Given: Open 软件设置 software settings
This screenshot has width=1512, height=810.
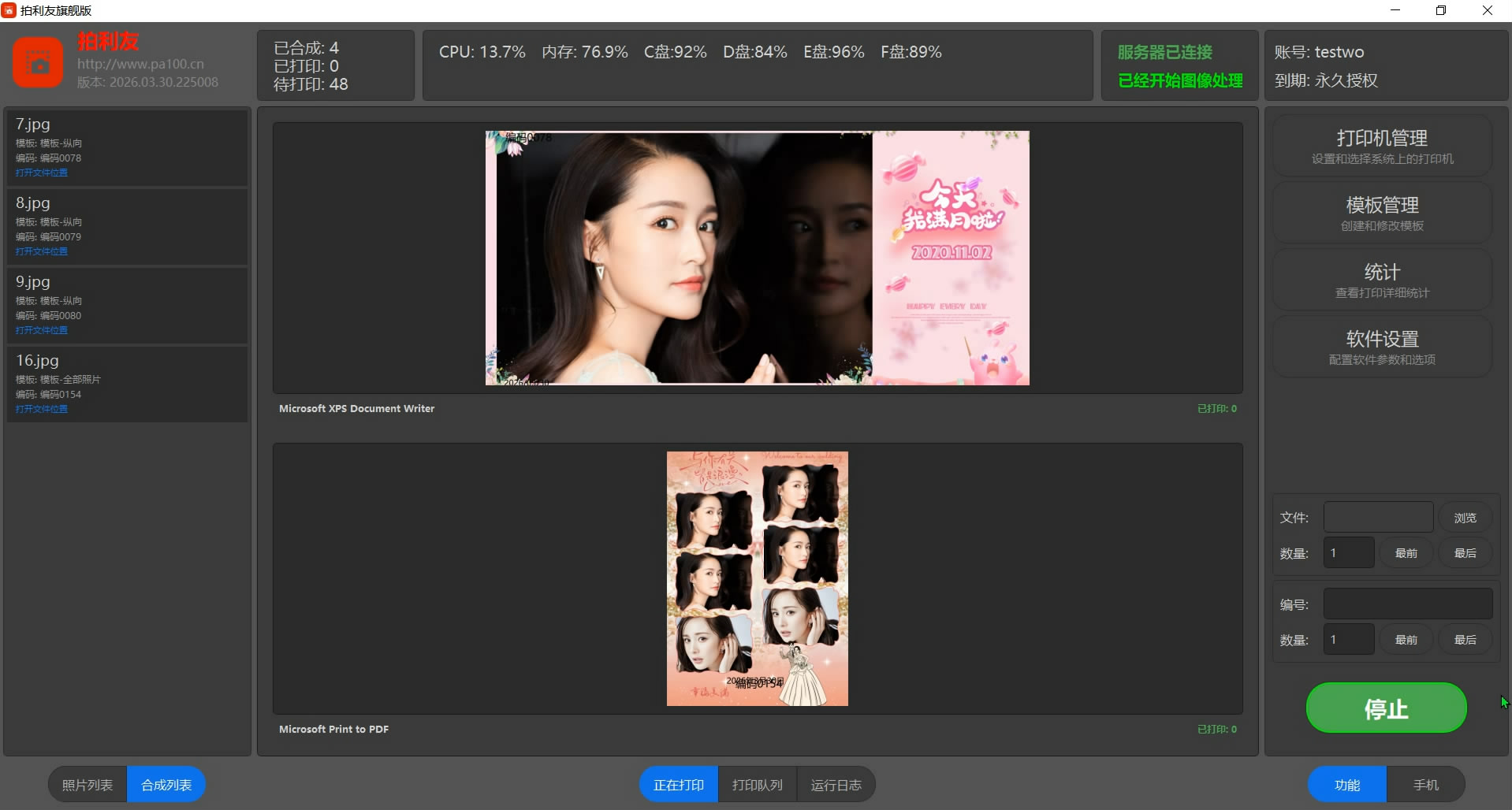Looking at the screenshot, I should pos(1381,347).
